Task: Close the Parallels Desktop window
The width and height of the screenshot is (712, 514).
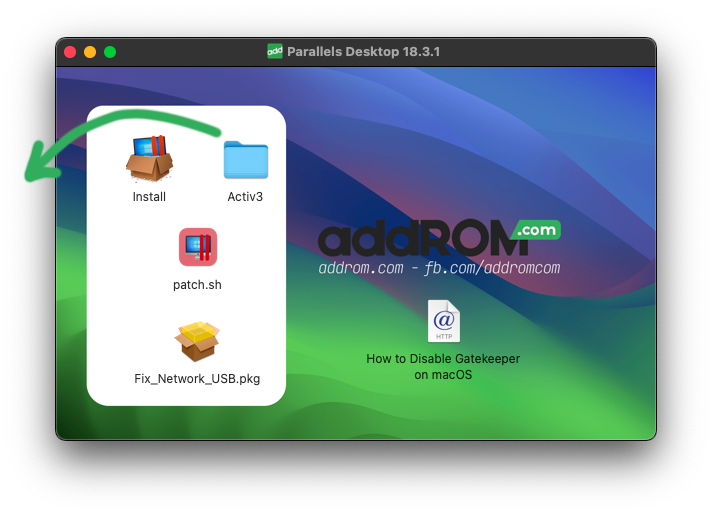Action: pyautogui.click(x=70, y=52)
